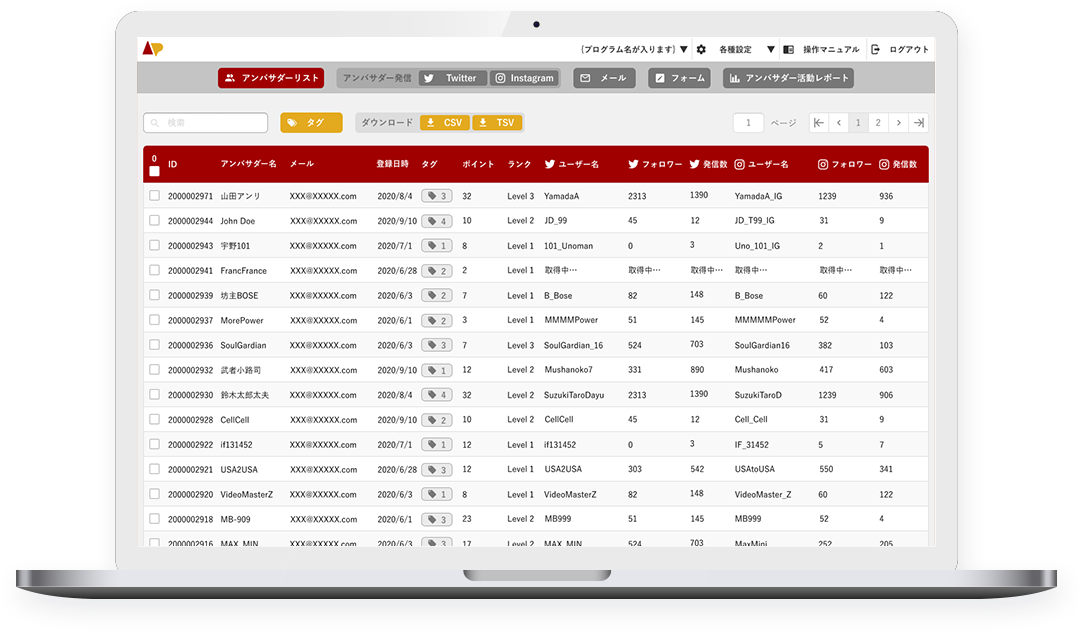Click the search (検索) input field

pos(206,123)
